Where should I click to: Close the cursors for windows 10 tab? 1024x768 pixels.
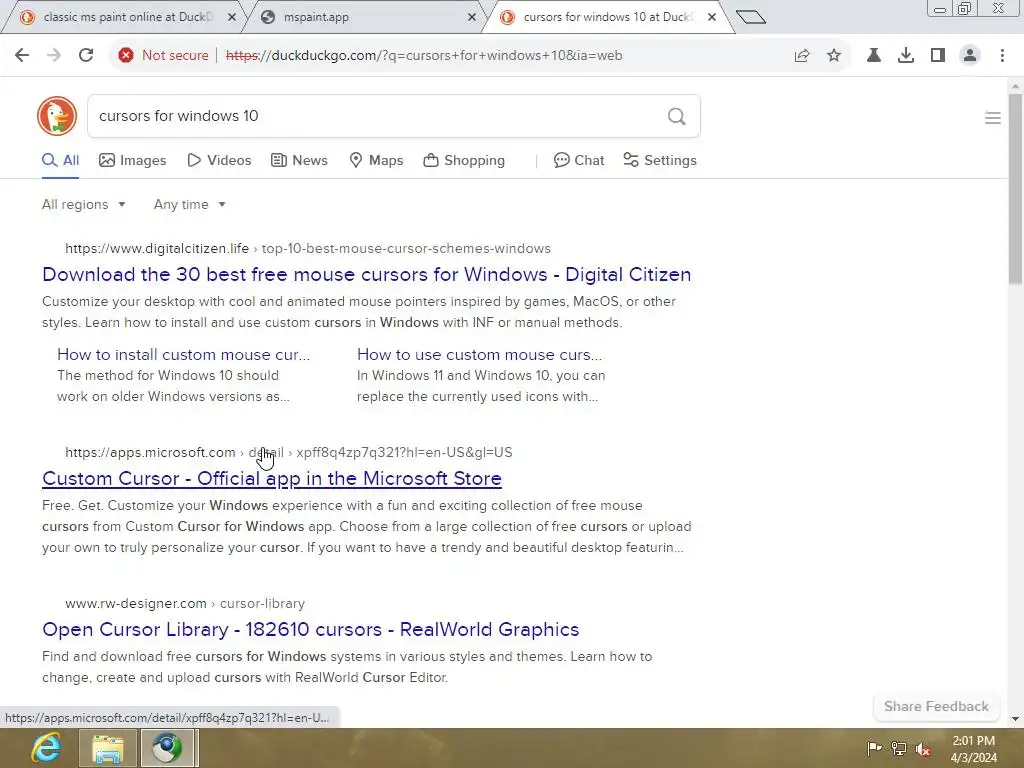coord(712,17)
